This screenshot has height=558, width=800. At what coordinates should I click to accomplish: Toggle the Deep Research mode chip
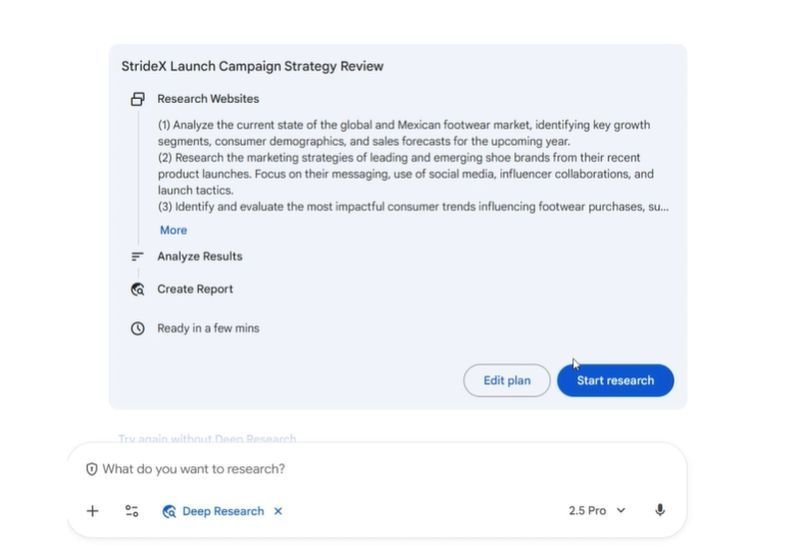(212, 511)
